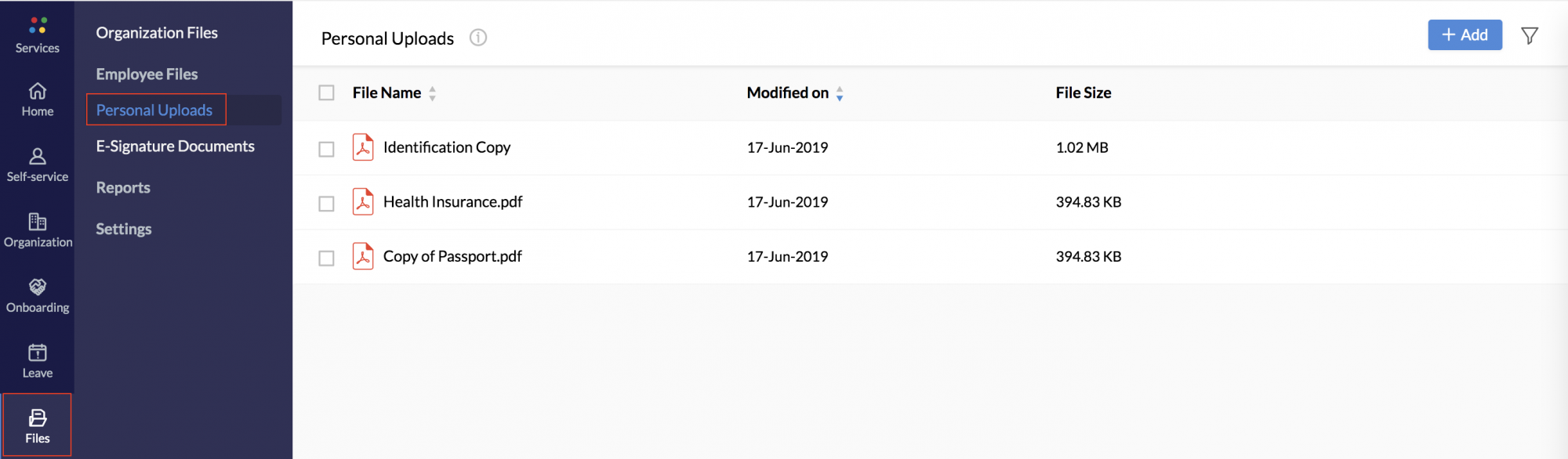Open Organization Files menu item

tap(157, 33)
